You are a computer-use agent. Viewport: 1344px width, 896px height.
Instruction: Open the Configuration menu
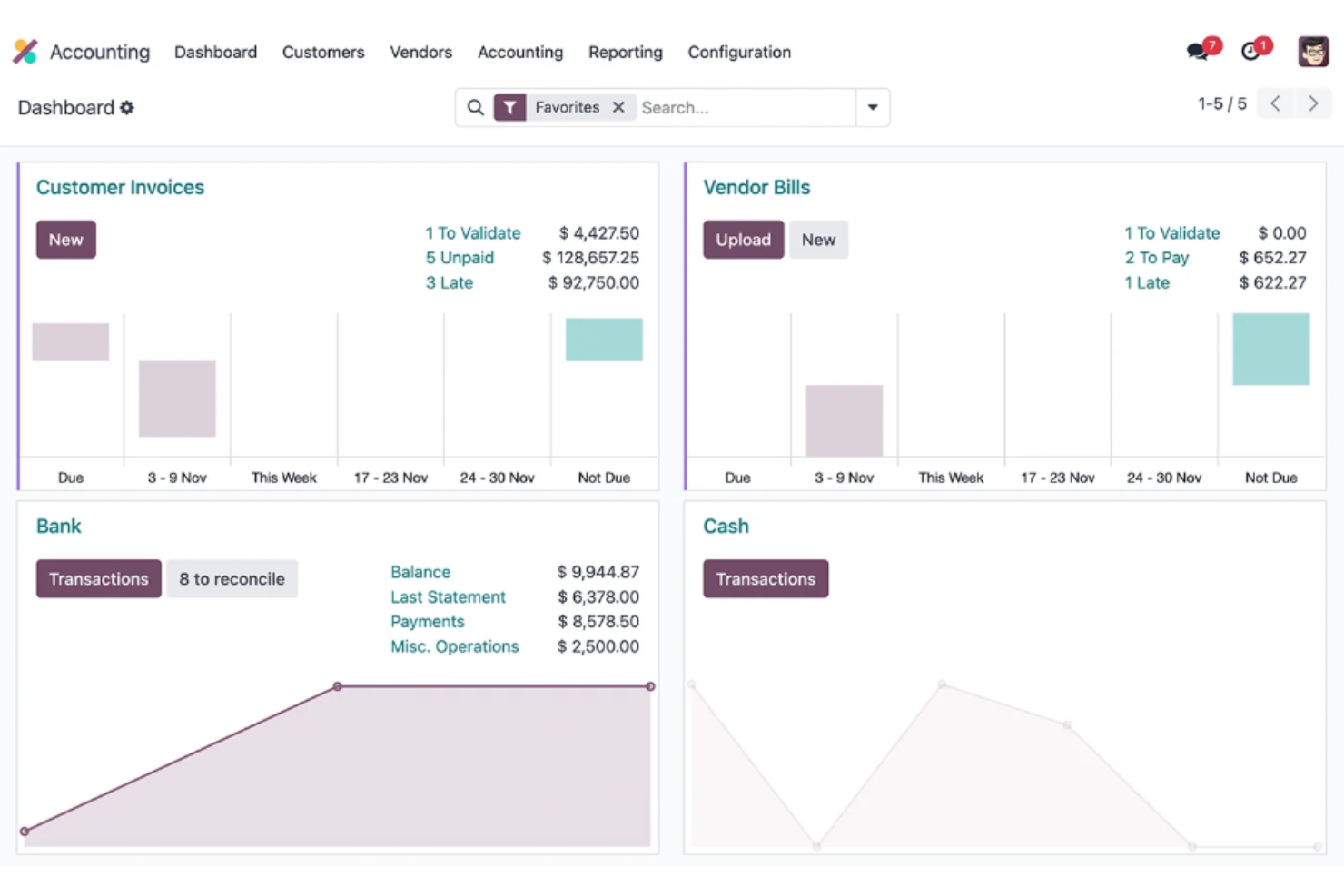pyautogui.click(x=738, y=52)
